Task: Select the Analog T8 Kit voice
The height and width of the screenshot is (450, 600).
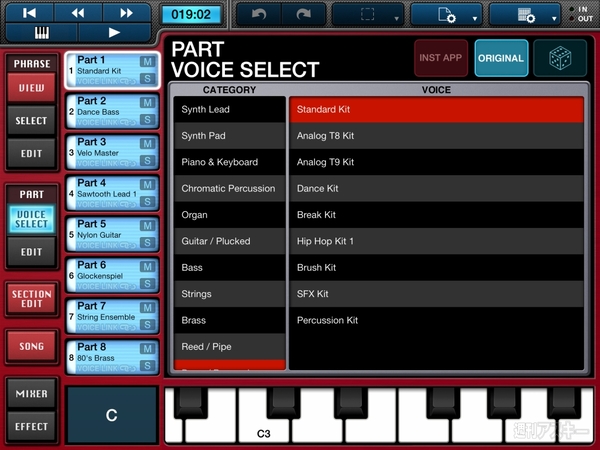Action: coord(437,136)
